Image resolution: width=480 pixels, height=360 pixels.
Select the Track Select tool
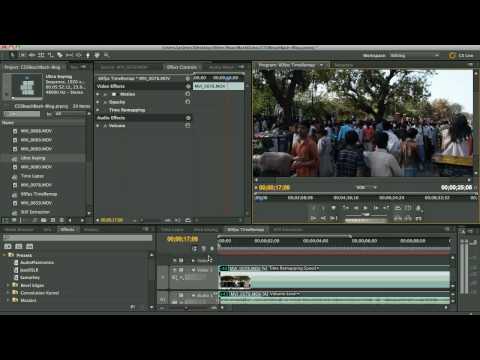(22, 55)
